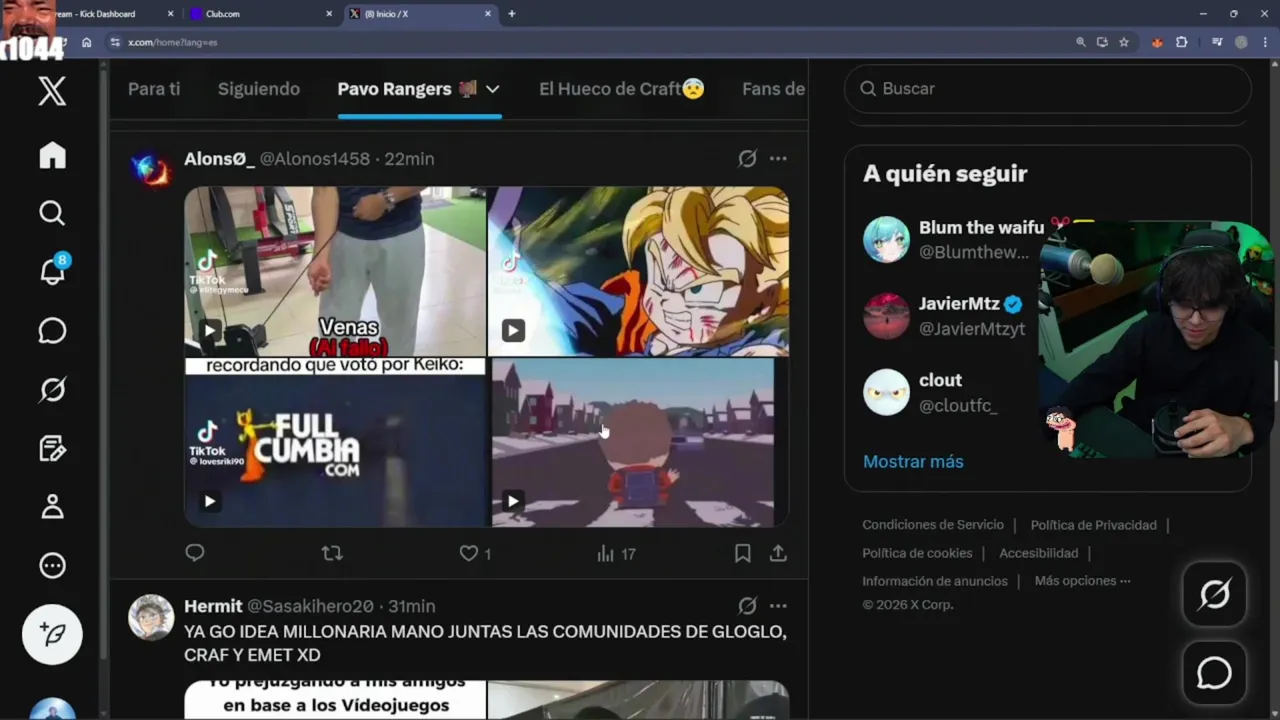This screenshot has height=720, width=1280.
Task: Open Hermit profile avatar
Action: (151, 617)
